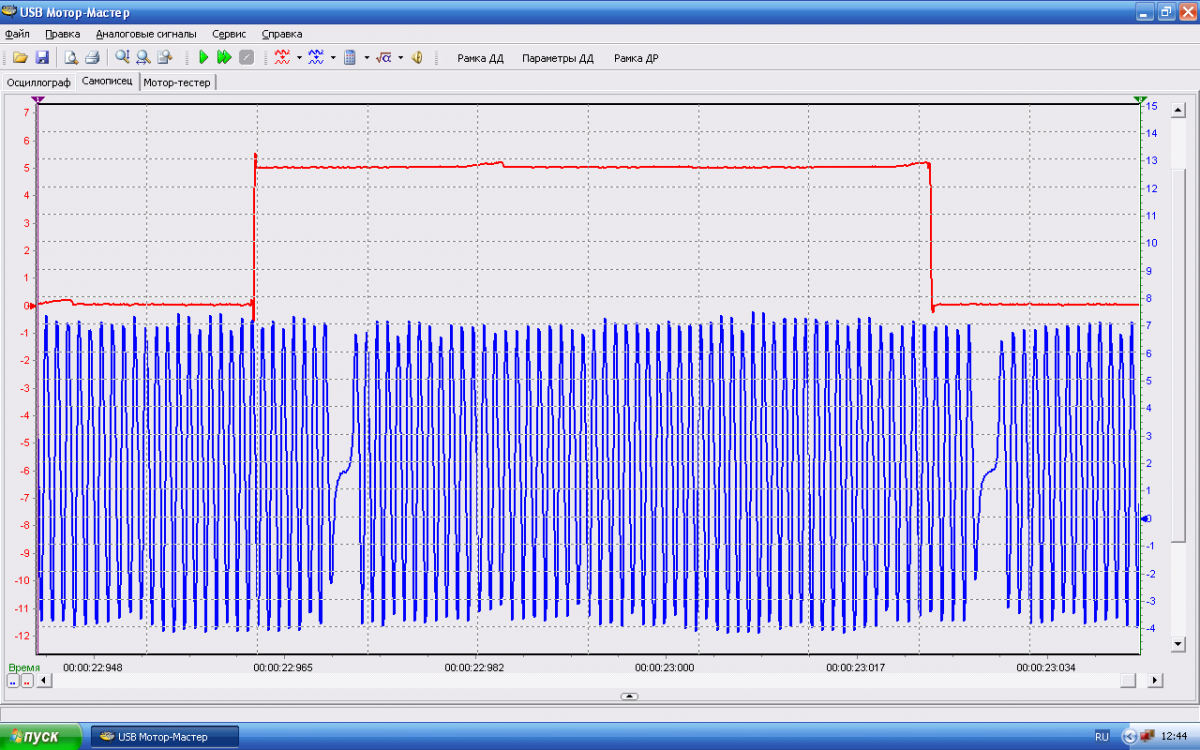The image size is (1200, 750).
Task: Open the dropdown beside the square root icon
Action: tap(400, 58)
